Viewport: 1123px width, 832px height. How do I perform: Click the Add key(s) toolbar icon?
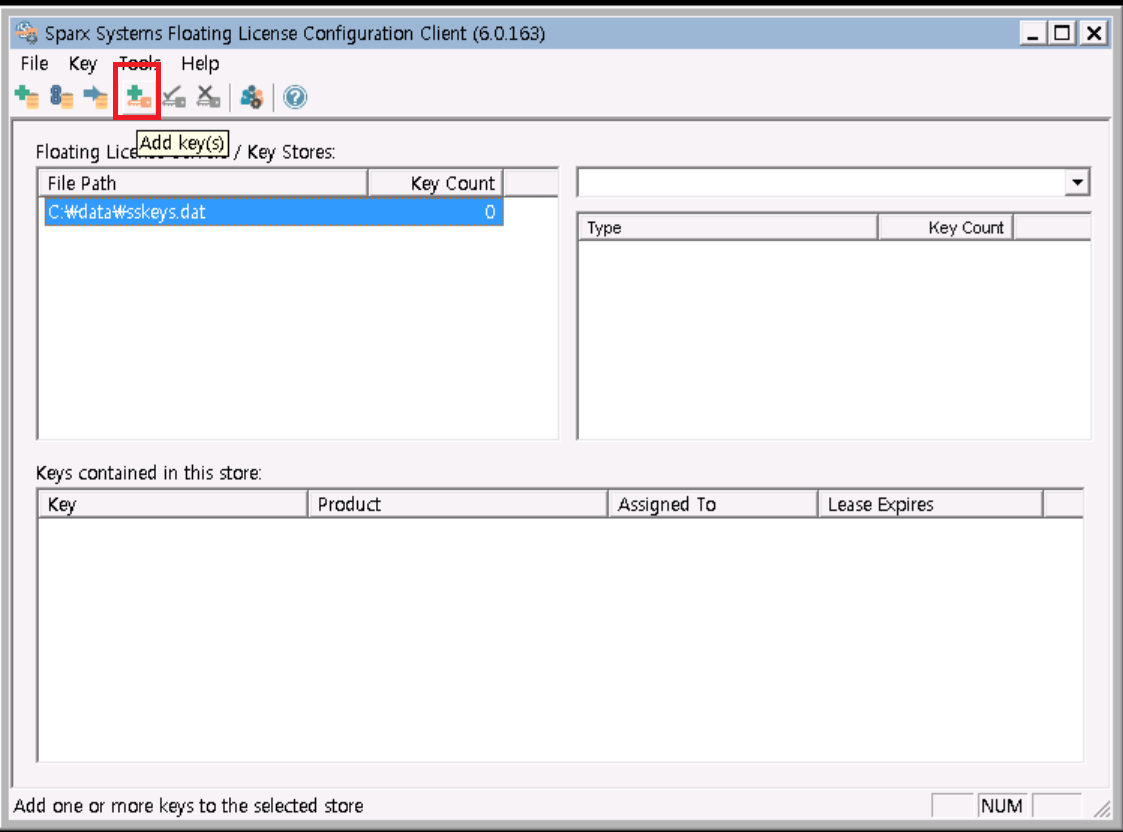click(138, 97)
